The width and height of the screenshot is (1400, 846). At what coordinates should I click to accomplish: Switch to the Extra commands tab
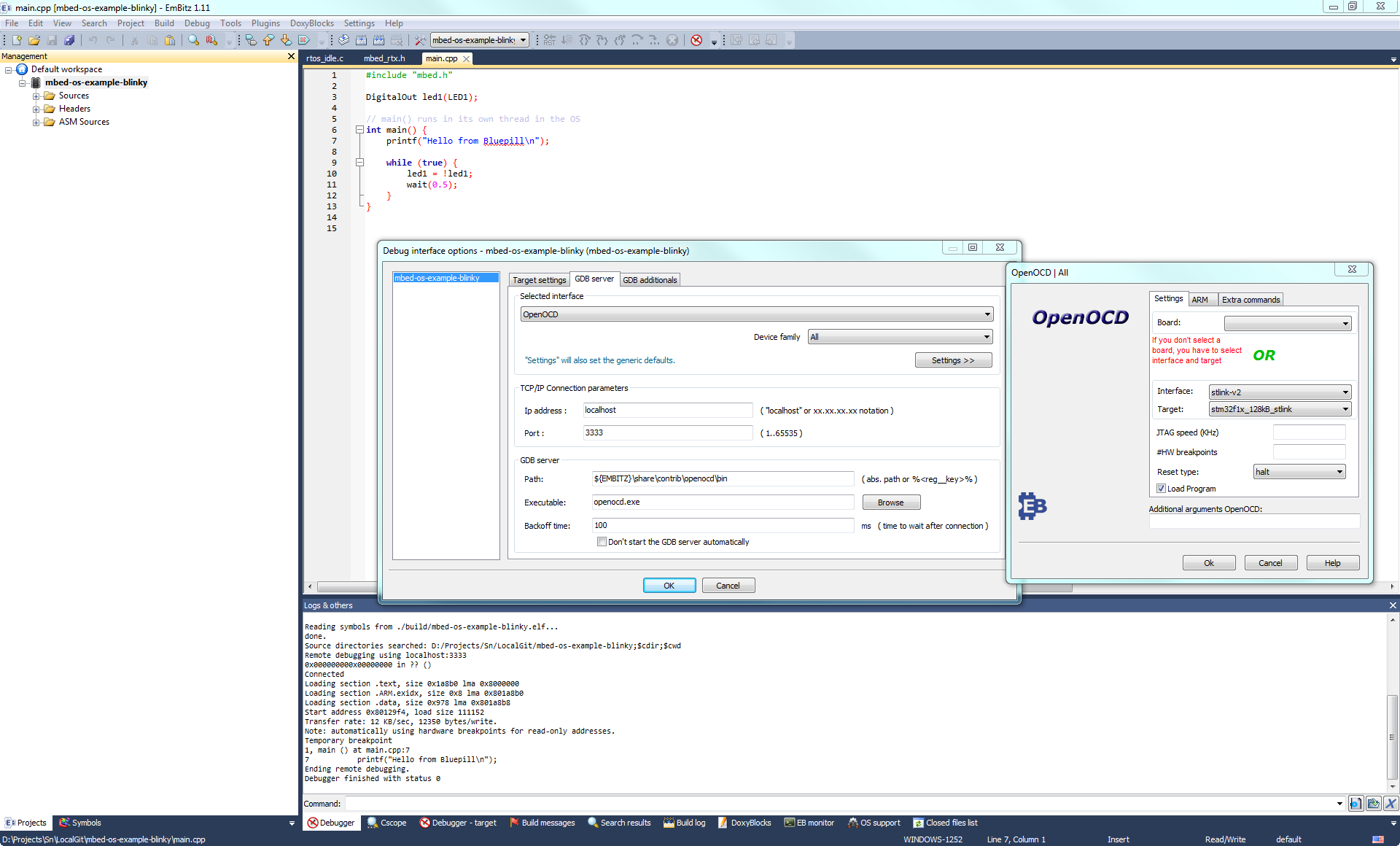click(x=1251, y=300)
